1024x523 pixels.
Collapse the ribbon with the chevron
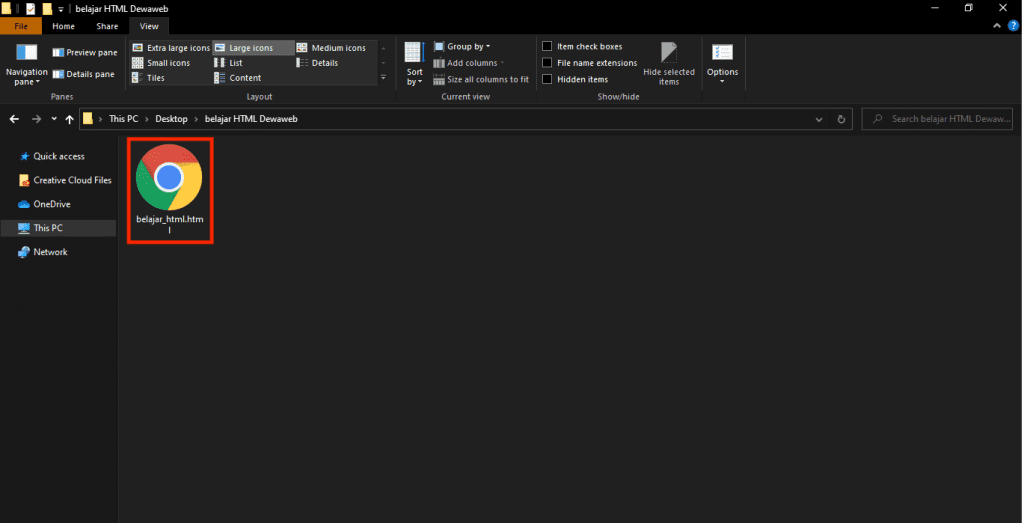[x=997, y=26]
